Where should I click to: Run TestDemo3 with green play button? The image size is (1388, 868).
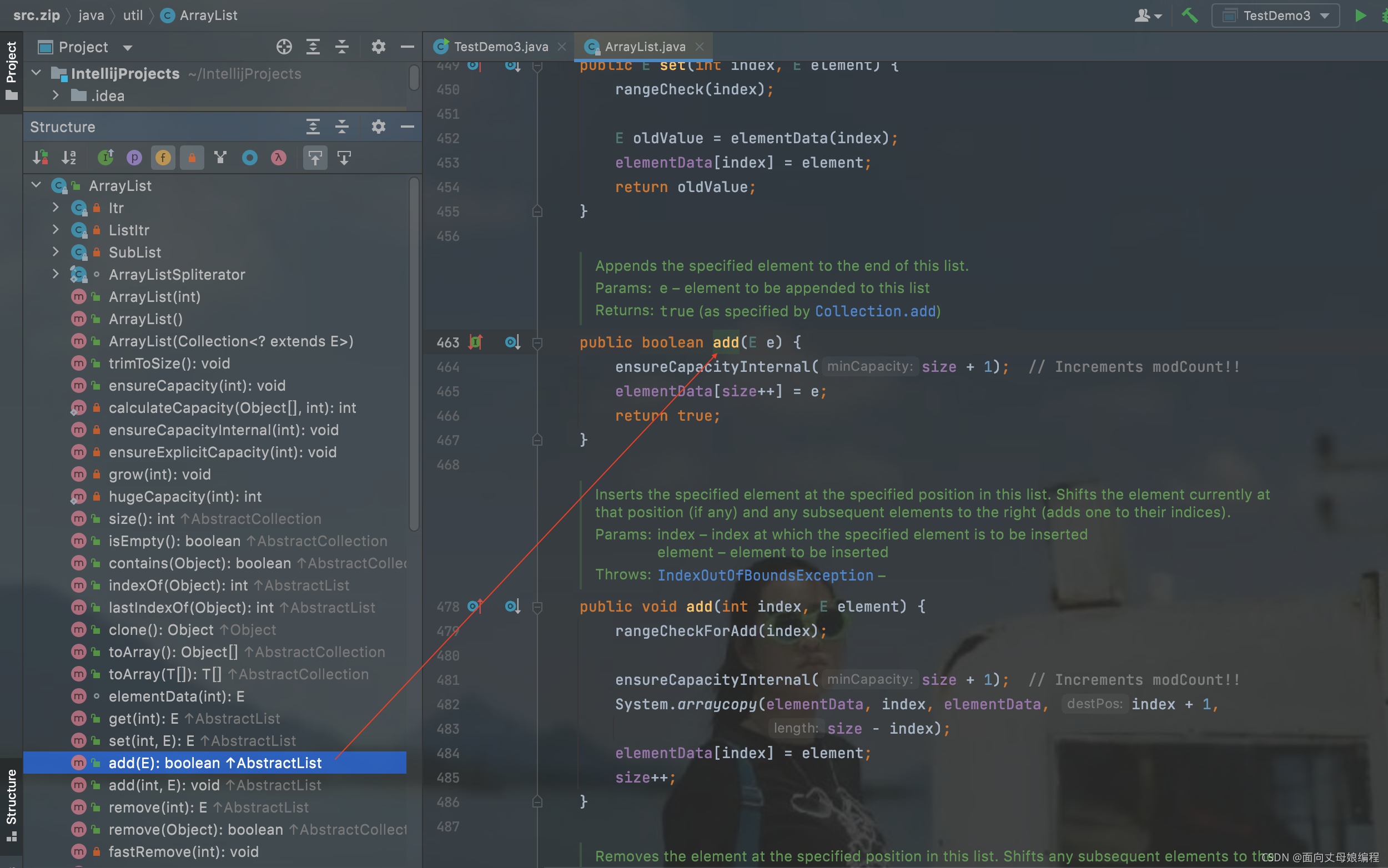point(1360,16)
